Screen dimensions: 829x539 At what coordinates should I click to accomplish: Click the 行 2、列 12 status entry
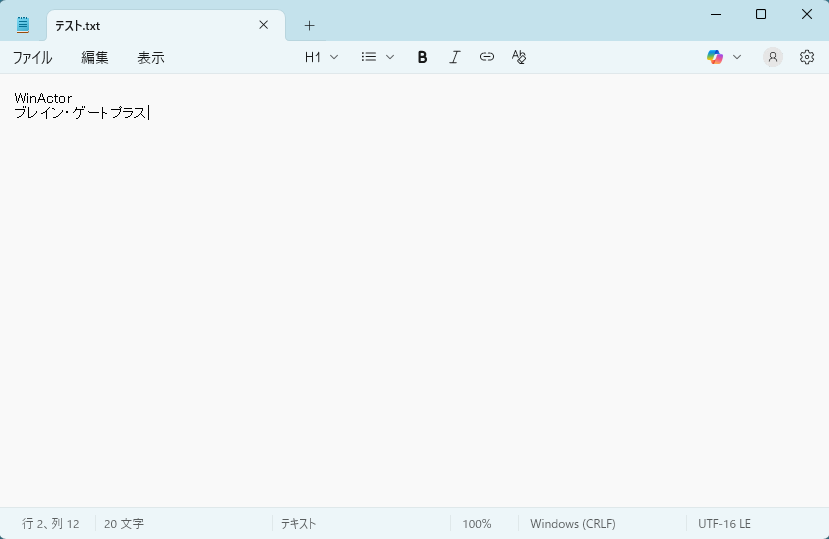click(x=51, y=524)
